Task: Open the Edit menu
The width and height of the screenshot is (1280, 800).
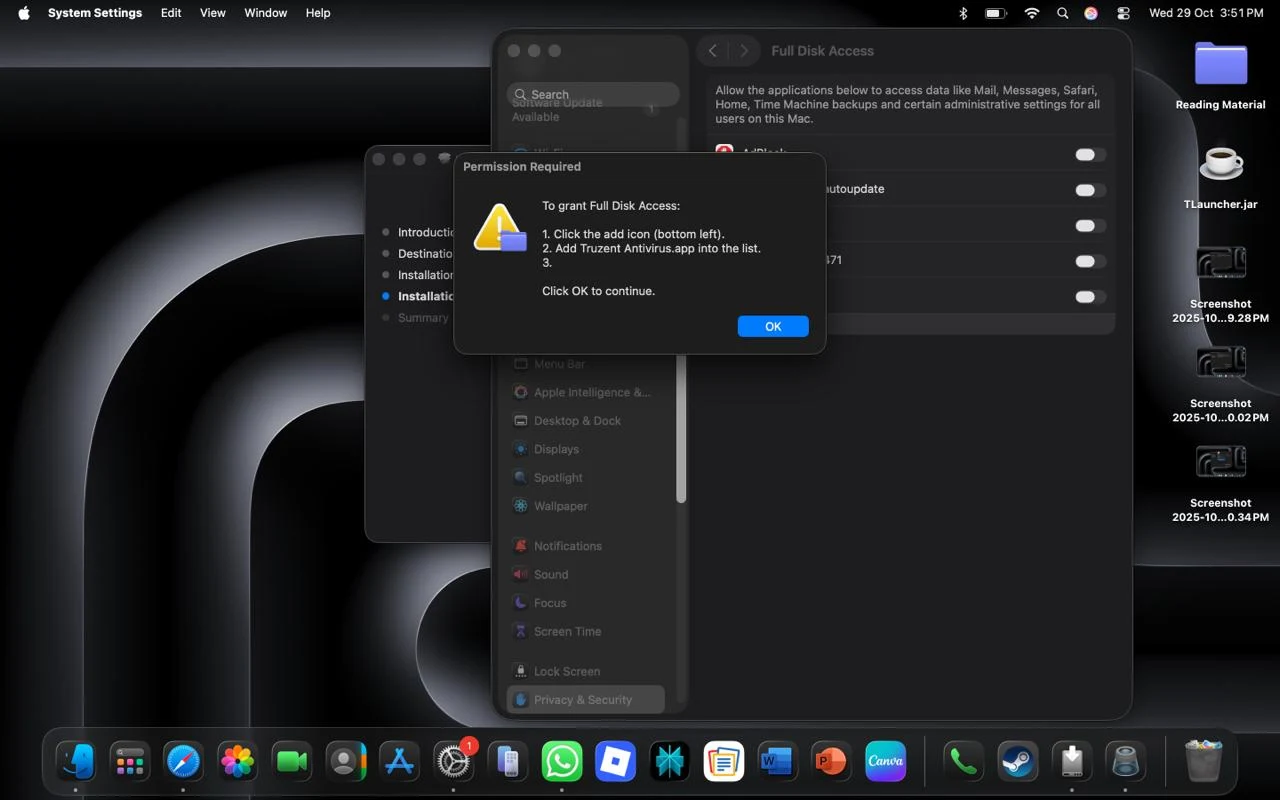Action: point(171,13)
